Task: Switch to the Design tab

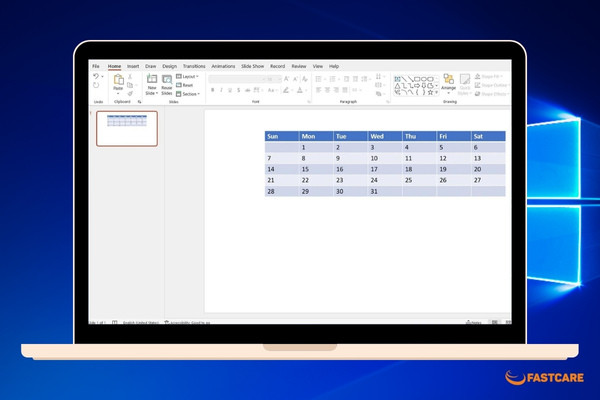Action: point(170,66)
